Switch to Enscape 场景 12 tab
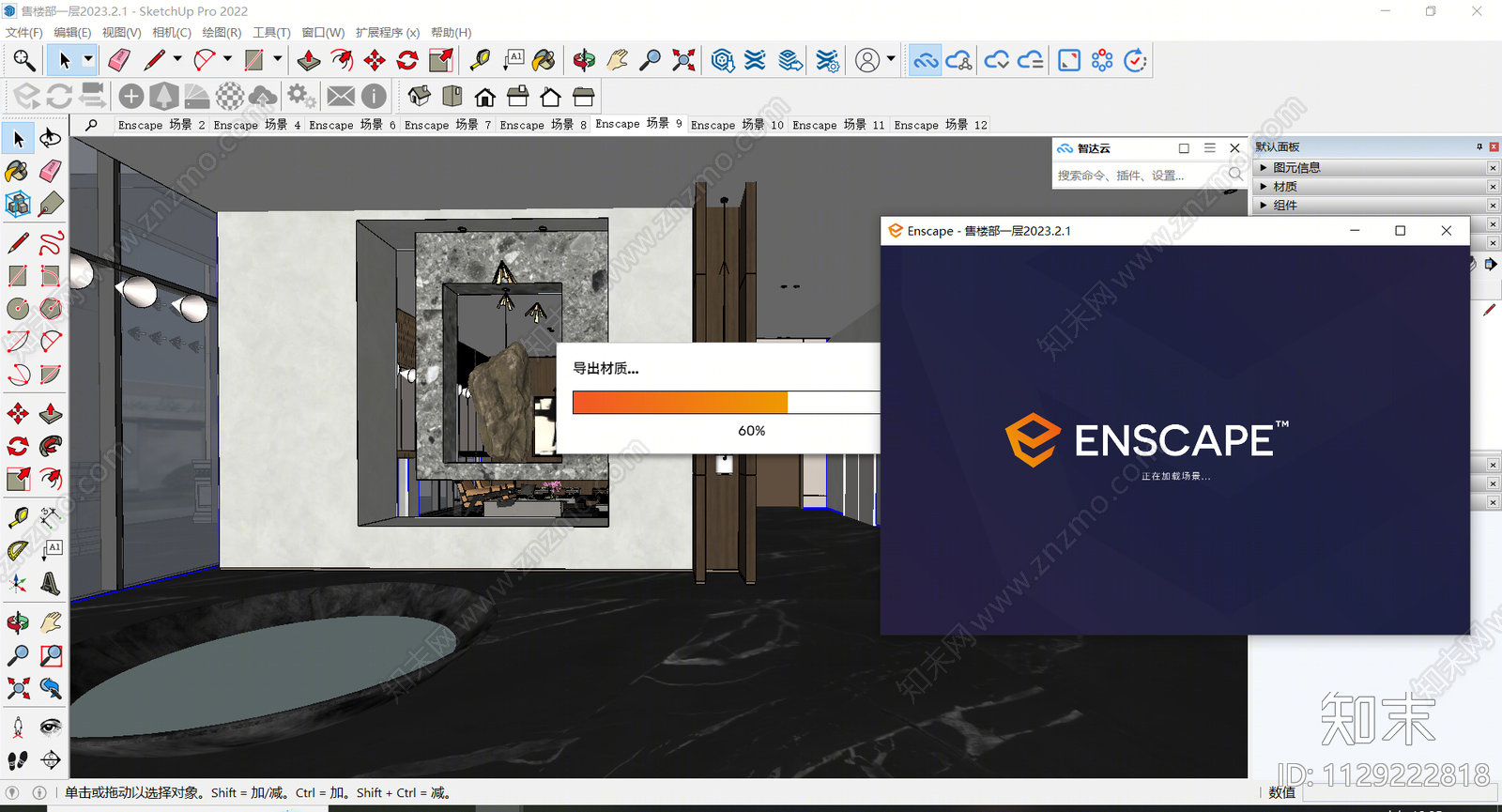The image size is (1502, 812). click(x=941, y=125)
